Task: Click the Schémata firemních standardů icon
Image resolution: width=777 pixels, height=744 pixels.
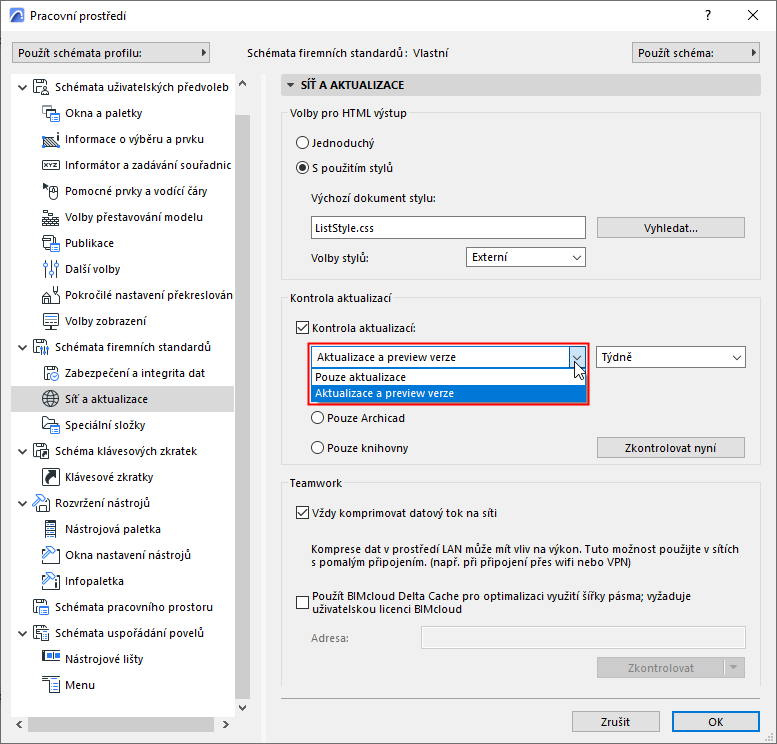Action: point(41,347)
